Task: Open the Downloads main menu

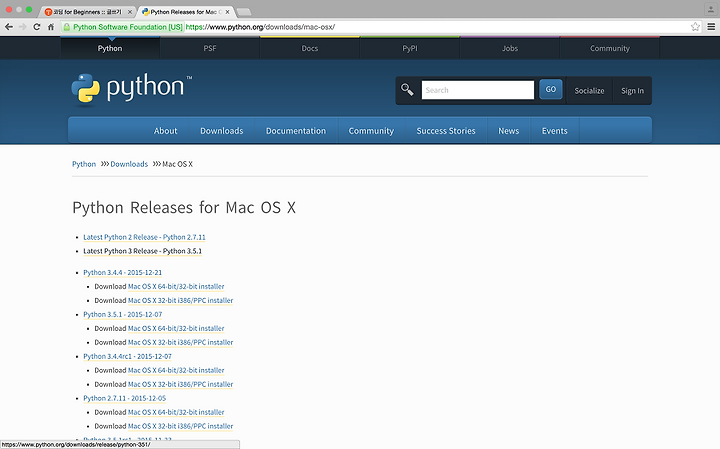Action: 221,131
